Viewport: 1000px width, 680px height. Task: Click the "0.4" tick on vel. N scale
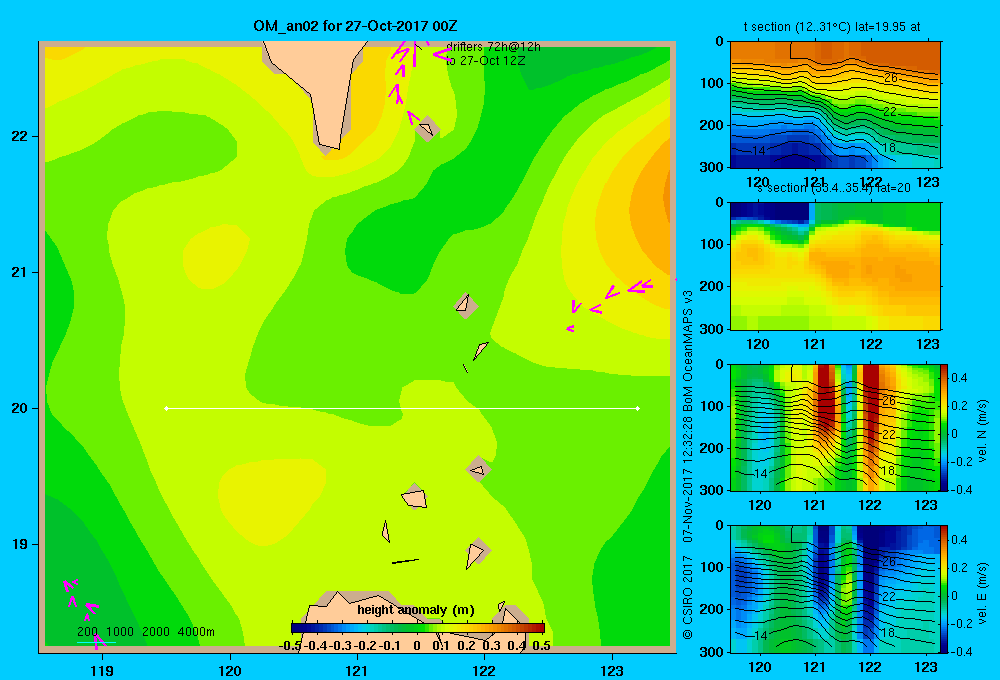pyautogui.click(x=959, y=378)
